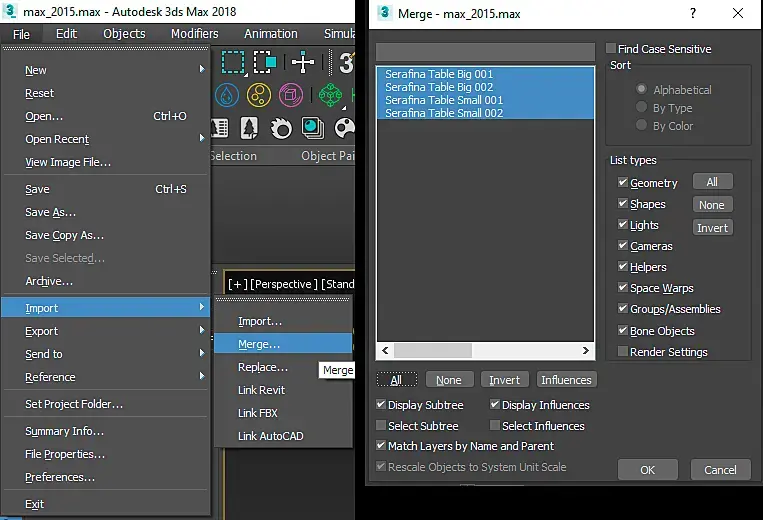
Task: Click the paint palette toolbar icon
Action: tap(345, 128)
